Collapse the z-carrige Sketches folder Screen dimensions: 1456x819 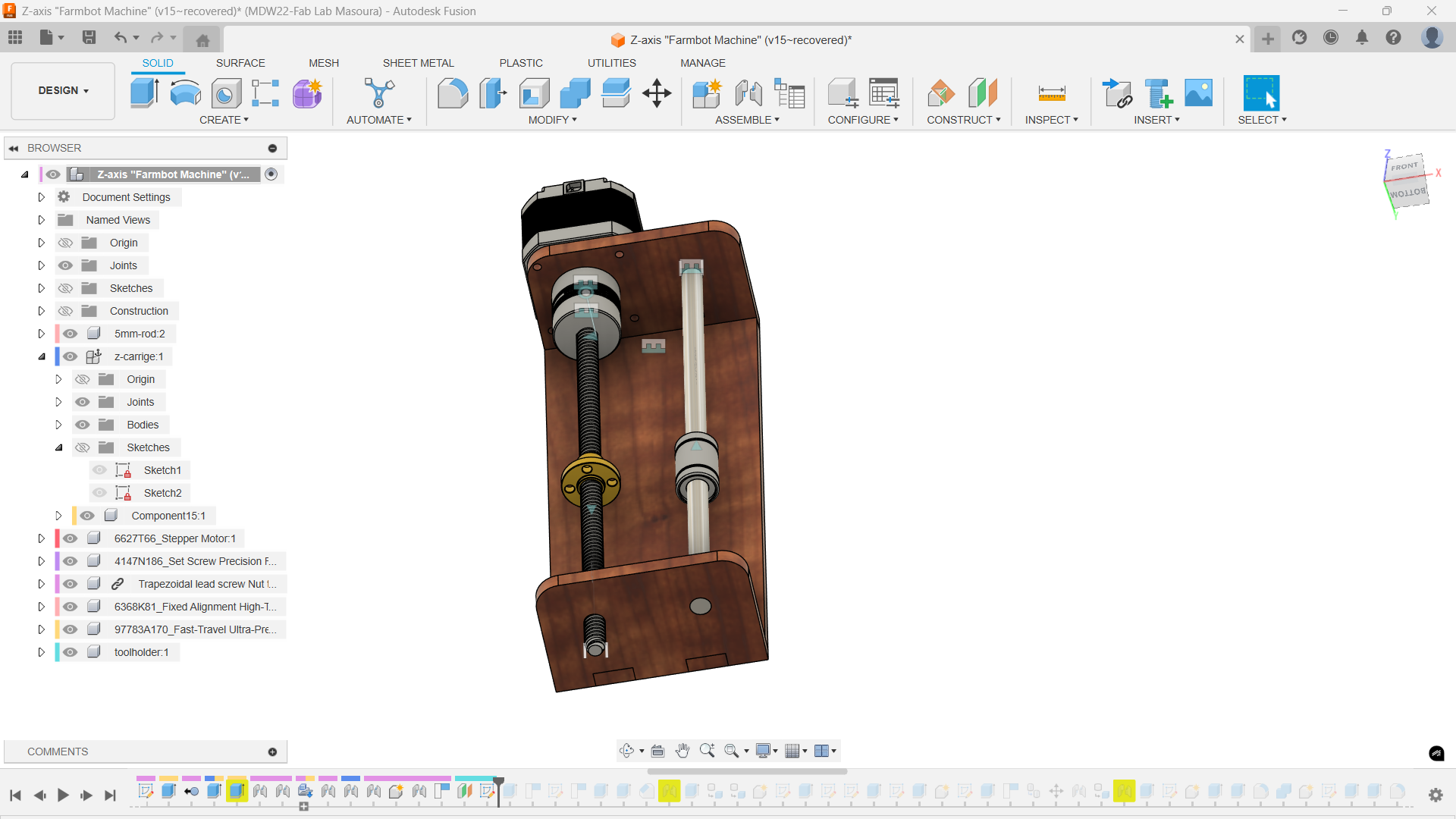pyautogui.click(x=58, y=447)
